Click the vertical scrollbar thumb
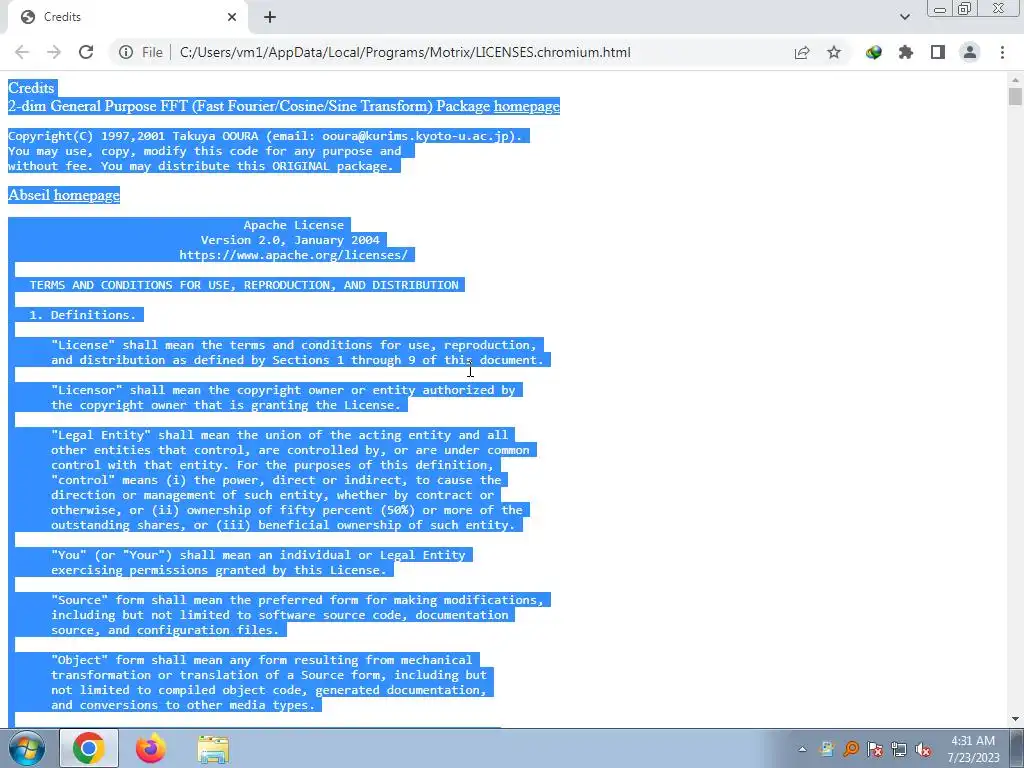 point(1015,96)
